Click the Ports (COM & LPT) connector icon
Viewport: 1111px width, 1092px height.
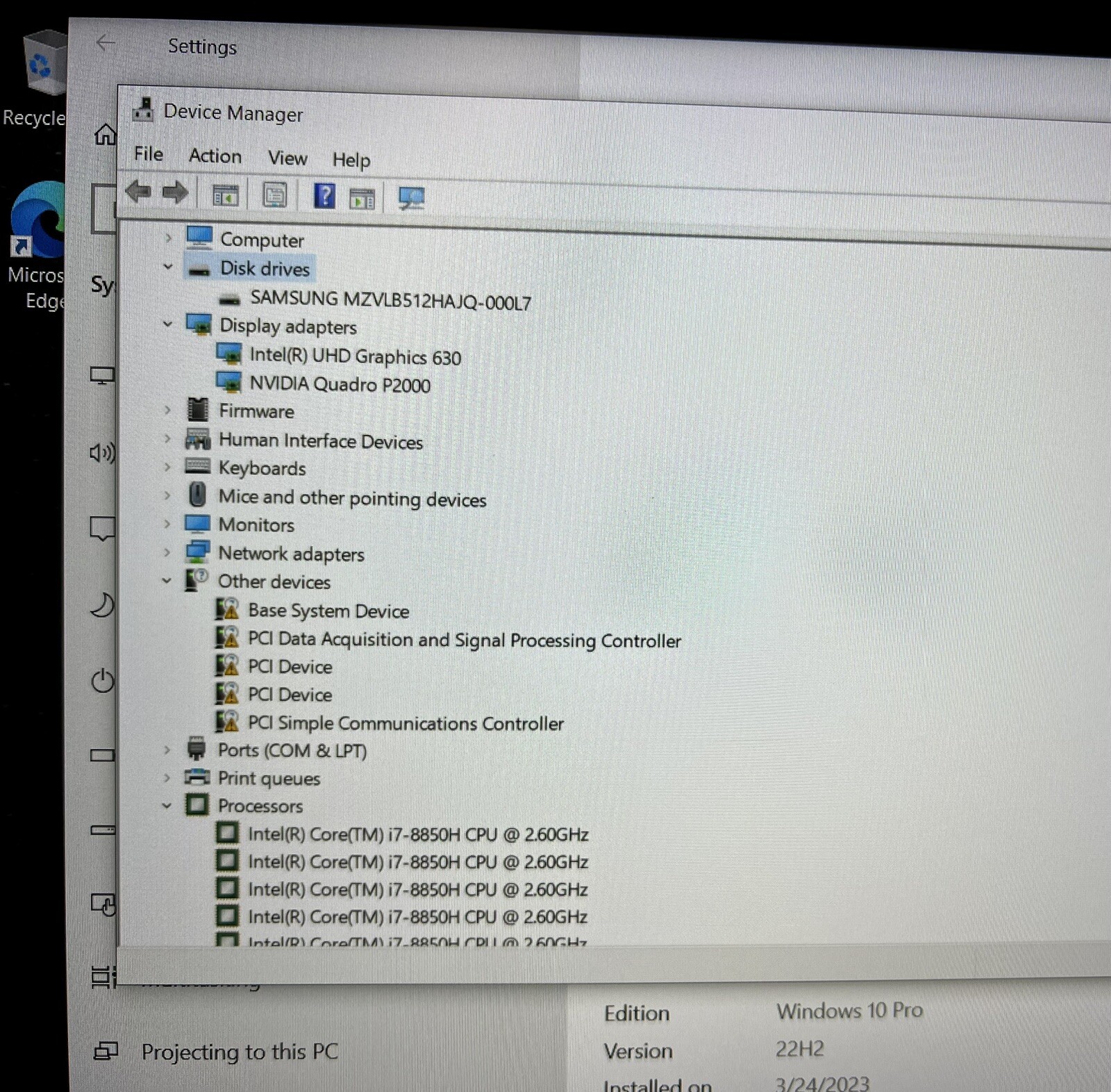197,749
